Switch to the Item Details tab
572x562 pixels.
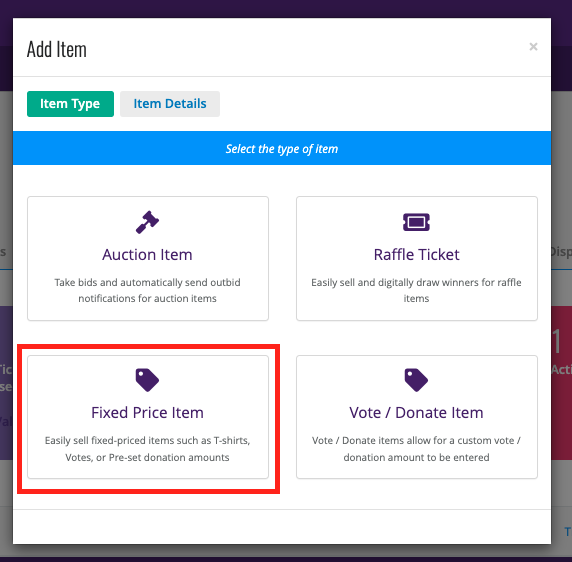coord(170,104)
